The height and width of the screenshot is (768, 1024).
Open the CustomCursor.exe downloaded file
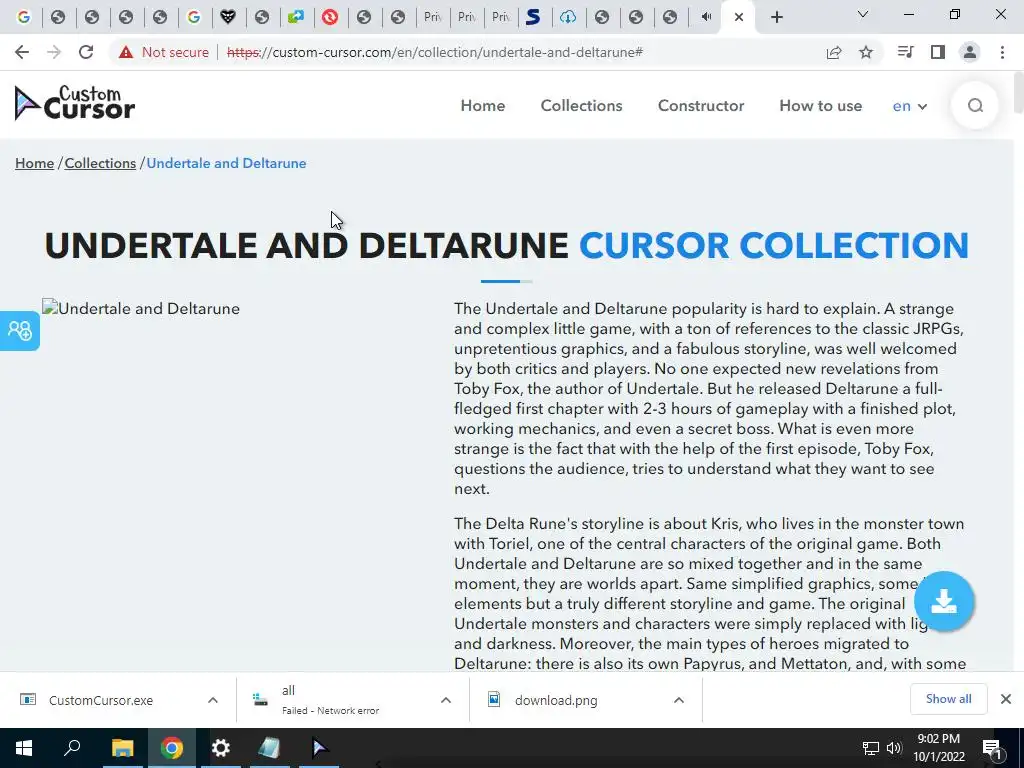tap(101, 700)
